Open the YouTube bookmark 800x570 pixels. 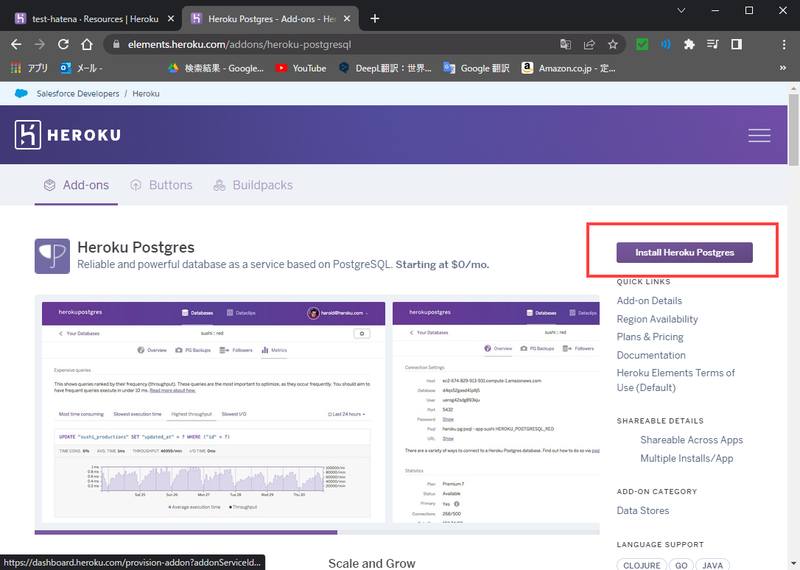click(x=301, y=68)
